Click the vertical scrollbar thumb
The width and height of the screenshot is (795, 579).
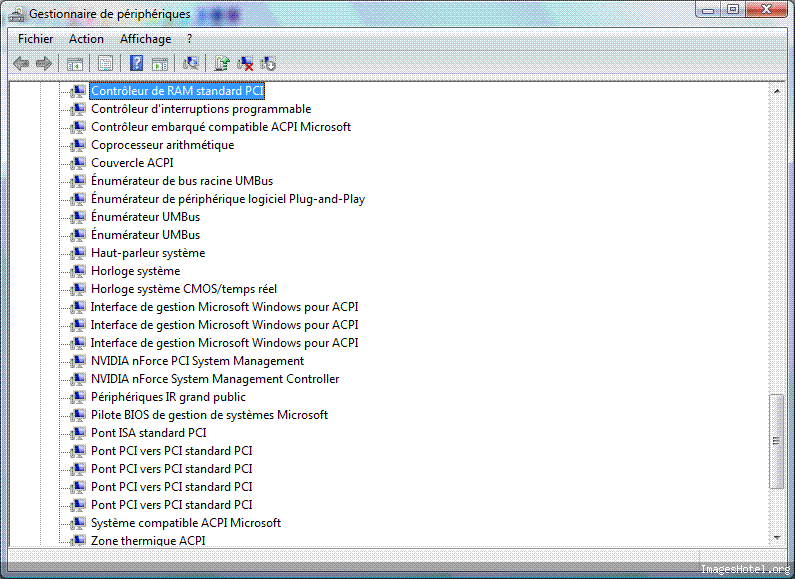point(776,439)
